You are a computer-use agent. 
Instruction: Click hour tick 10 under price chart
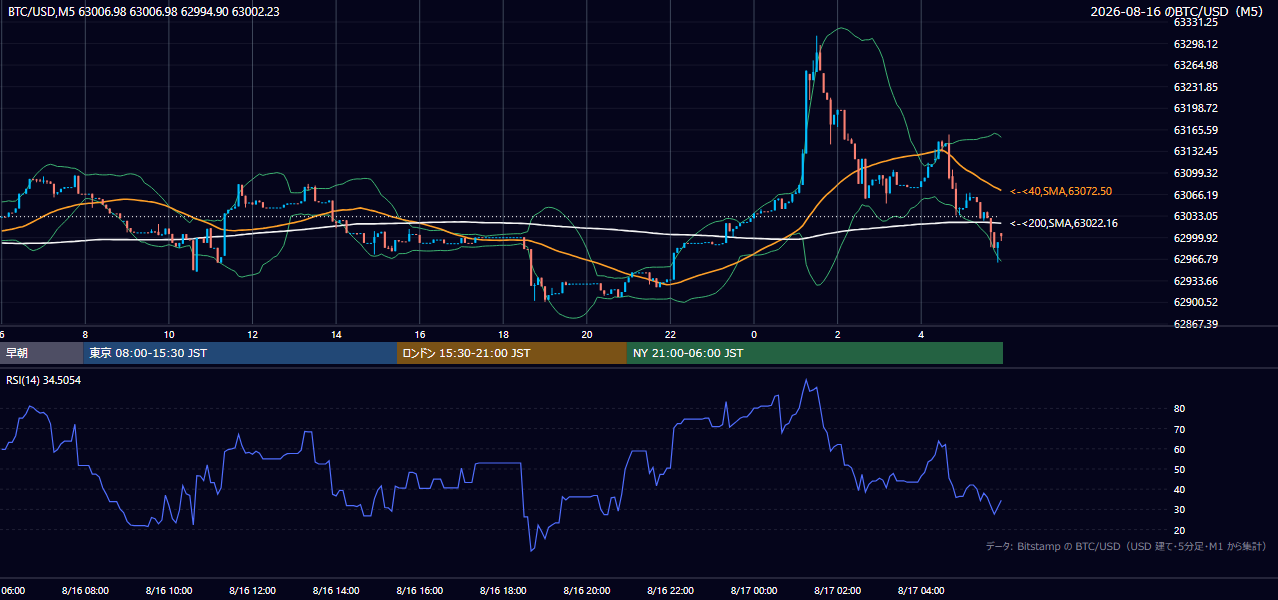pos(169,334)
